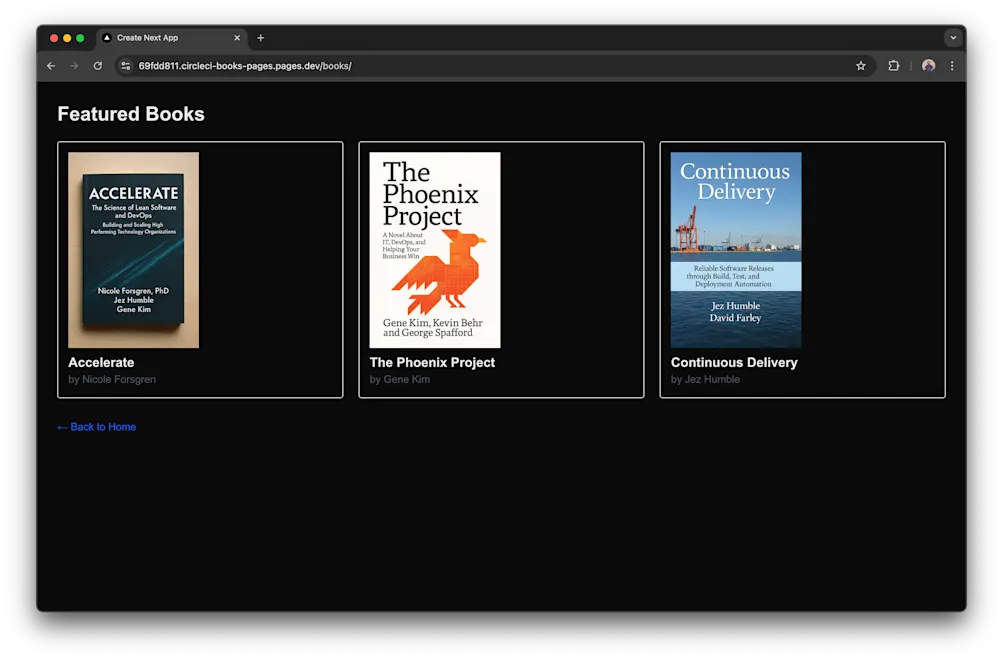Follow the Back to Home link
This screenshot has width=1003, height=660.
point(97,427)
